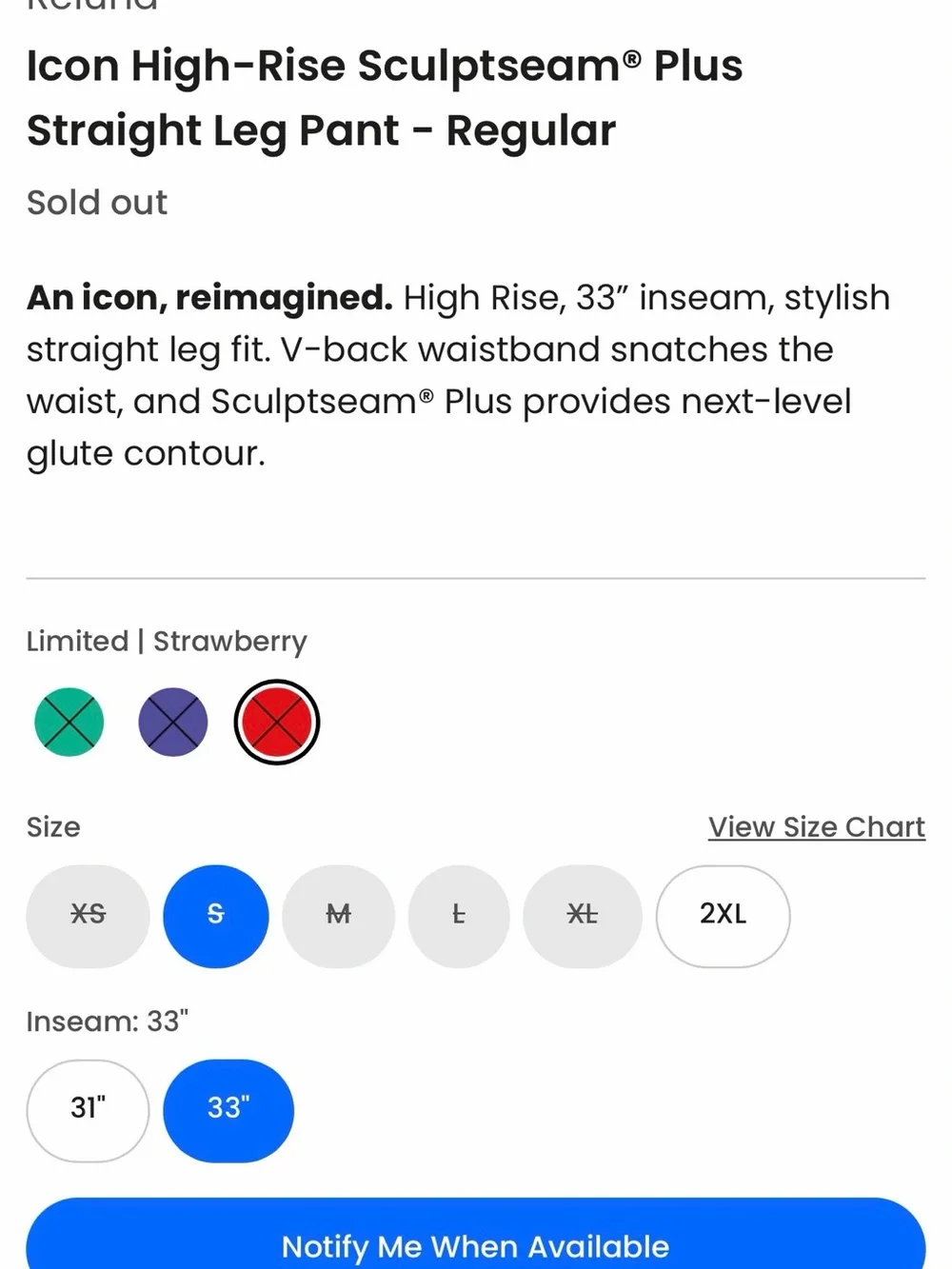The height and width of the screenshot is (1269, 952).
Task: Click the Limited | Strawberry color label
Action: [167, 642]
